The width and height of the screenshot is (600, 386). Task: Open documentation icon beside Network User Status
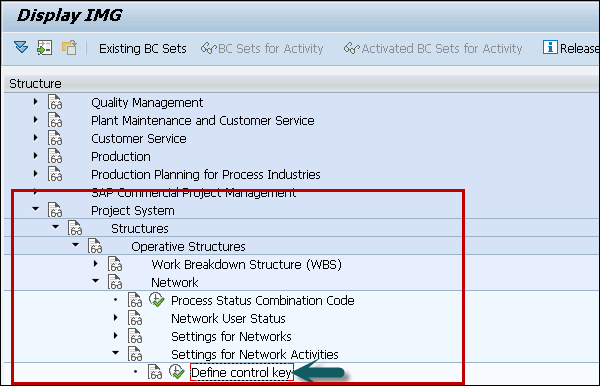pyautogui.click(x=135, y=318)
